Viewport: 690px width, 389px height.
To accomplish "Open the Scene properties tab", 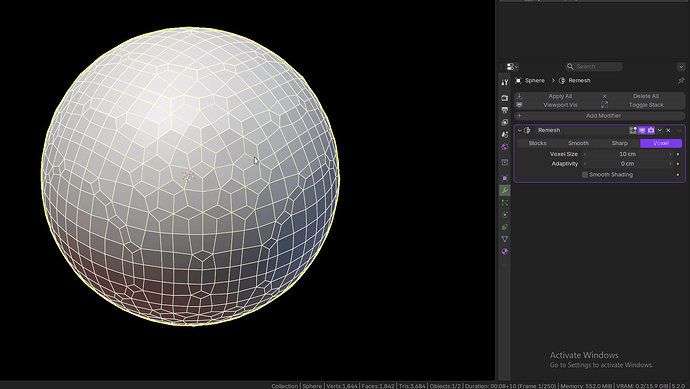I will click(505, 135).
